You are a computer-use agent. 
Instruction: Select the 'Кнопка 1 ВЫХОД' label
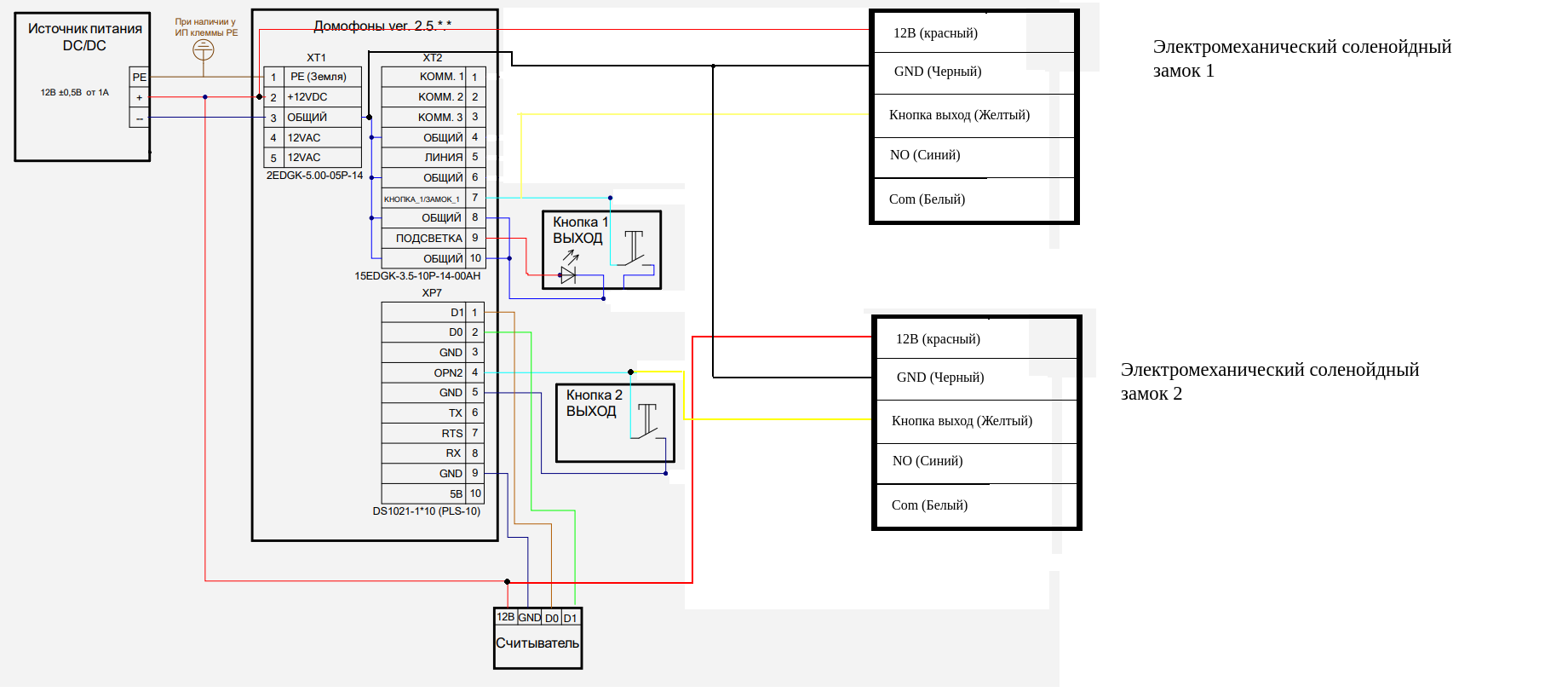pyautogui.click(x=581, y=230)
